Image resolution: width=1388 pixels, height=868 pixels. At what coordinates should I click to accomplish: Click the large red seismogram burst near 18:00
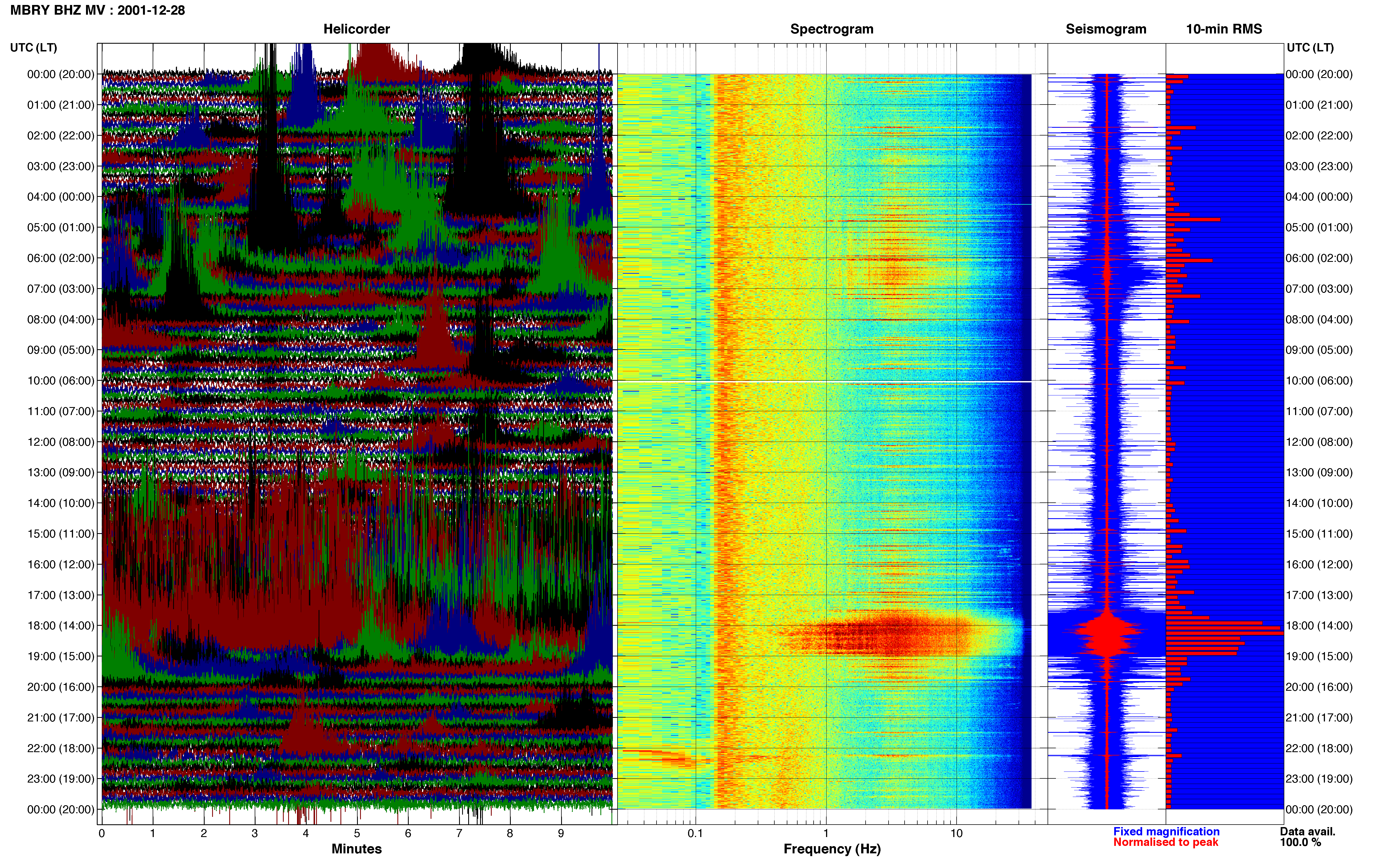coord(1107,634)
